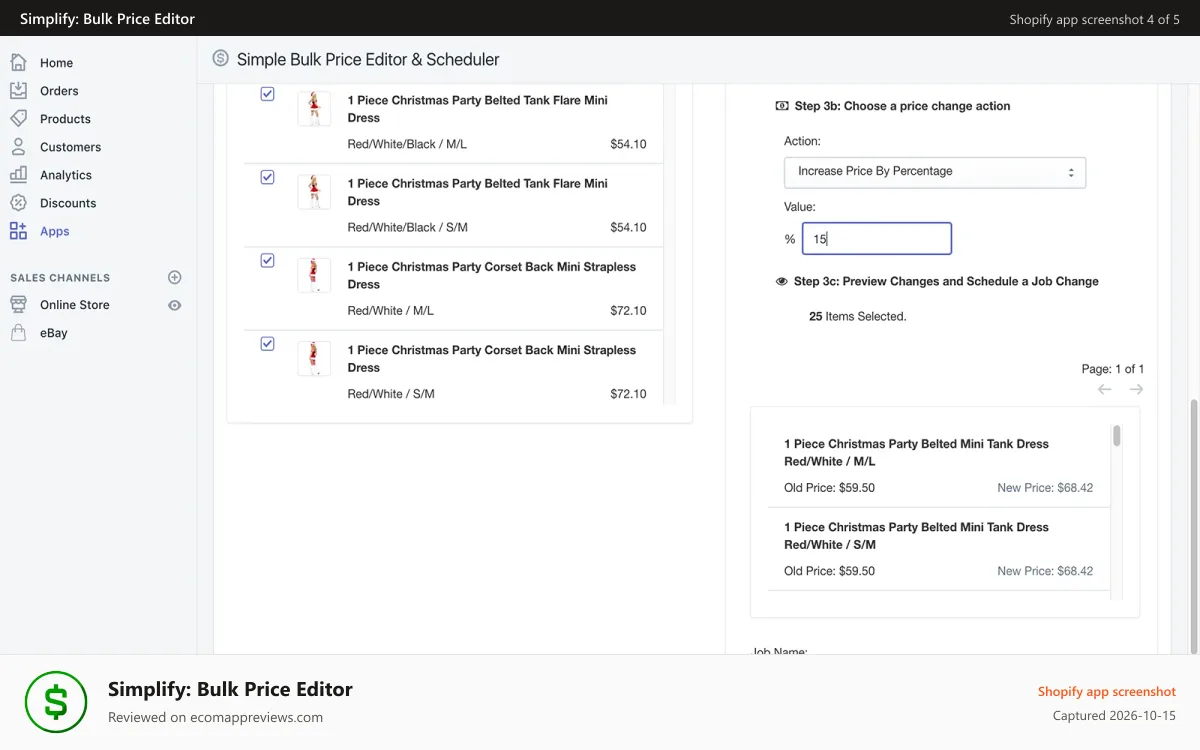Image resolution: width=1200 pixels, height=750 pixels.
Task: Click the SALES CHANNELS heading
Action: 60,278
